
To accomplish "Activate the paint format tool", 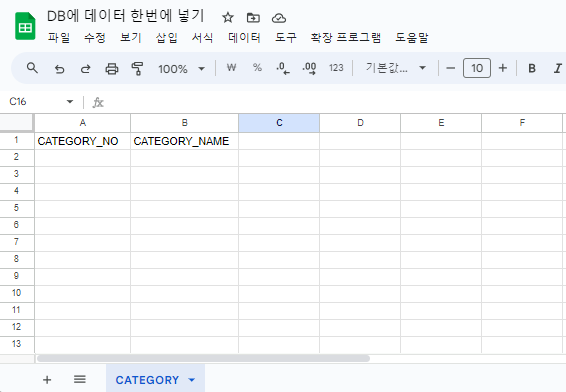I will [137, 68].
